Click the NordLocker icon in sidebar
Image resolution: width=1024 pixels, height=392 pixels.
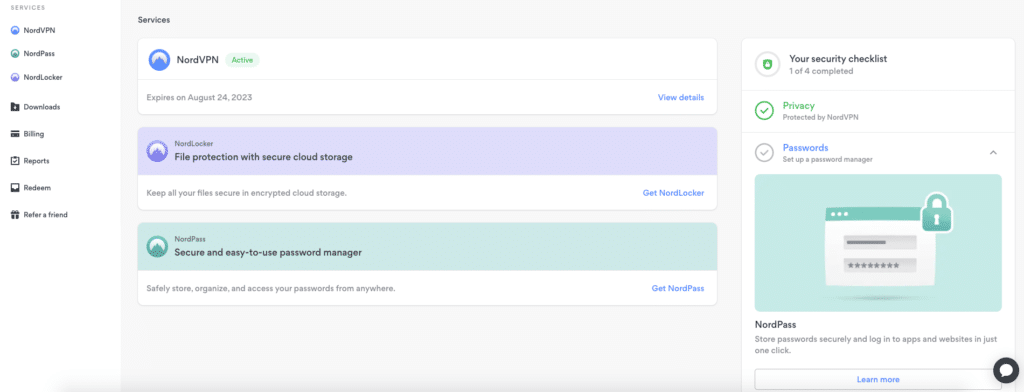click(15, 77)
